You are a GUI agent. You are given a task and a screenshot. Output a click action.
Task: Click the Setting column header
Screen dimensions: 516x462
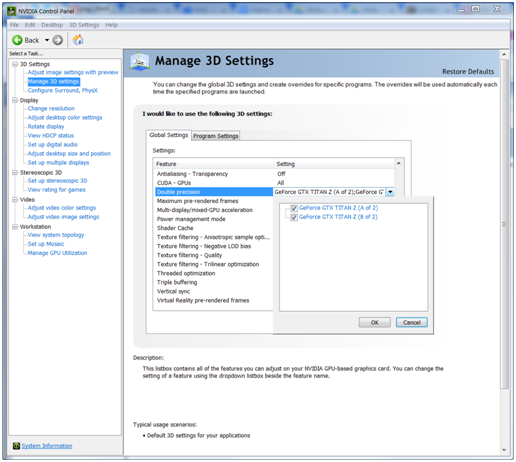pos(334,164)
